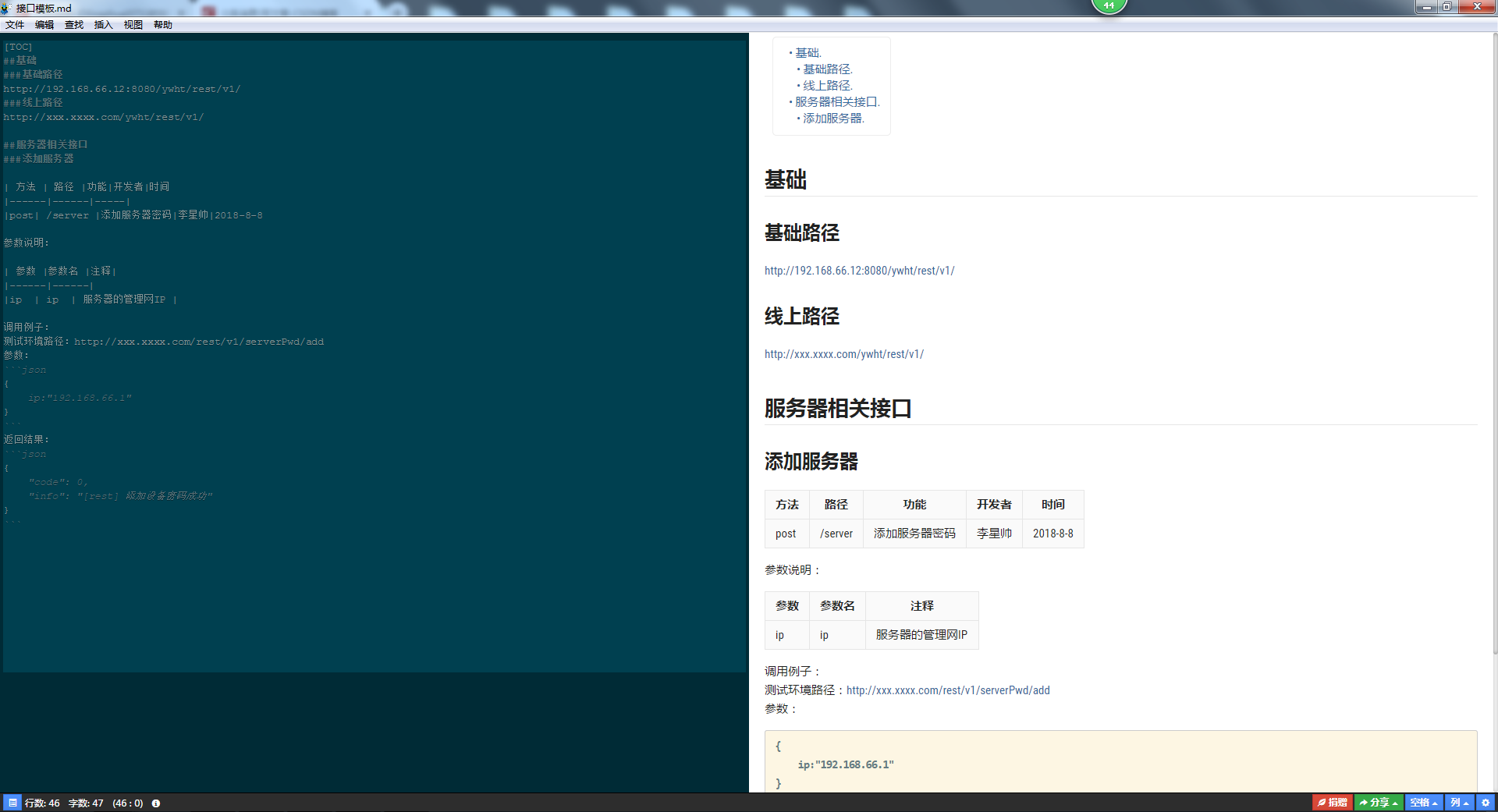
Task: Open the 插入 menu
Action: [104, 25]
